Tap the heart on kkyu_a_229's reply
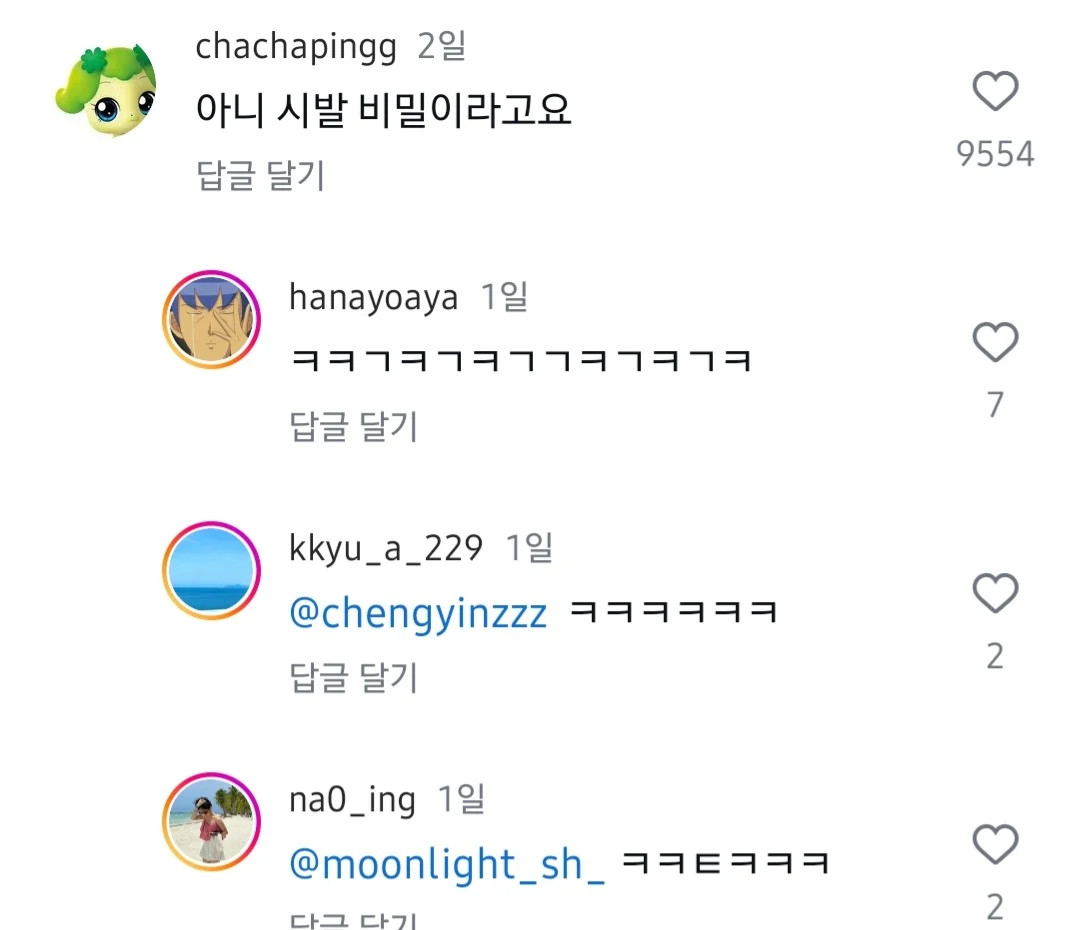The height and width of the screenshot is (930, 1074). [x=995, y=594]
